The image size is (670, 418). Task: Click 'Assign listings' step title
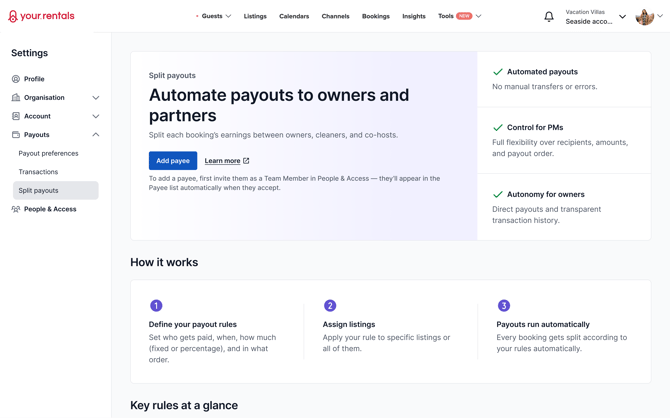point(349,324)
